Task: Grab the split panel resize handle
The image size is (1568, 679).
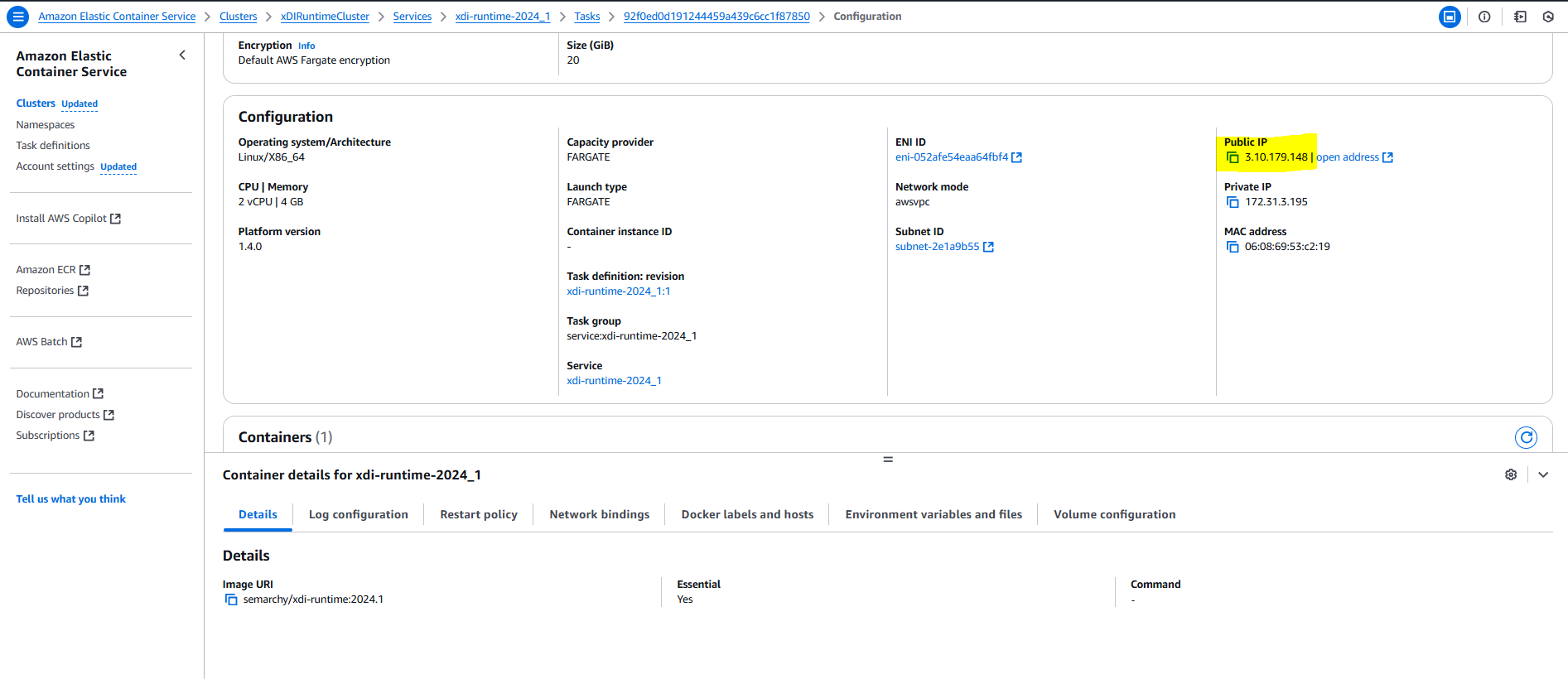Action: click(x=888, y=460)
